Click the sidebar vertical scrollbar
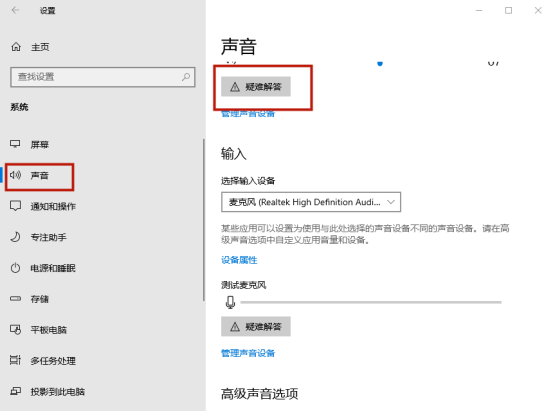This screenshot has width=553, height=411. 203,220
